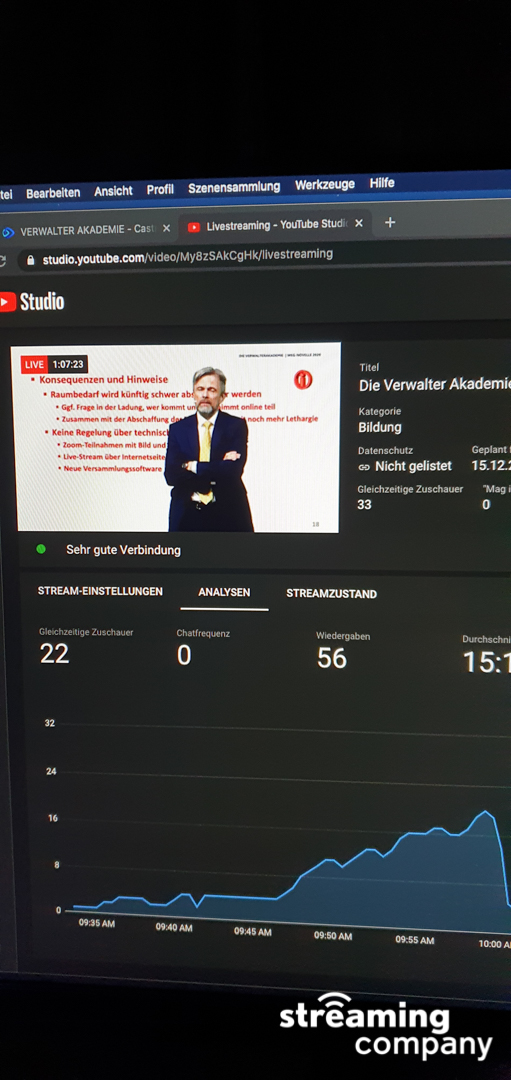
Task: Open the Werkzeuge menu
Action: point(325,185)
